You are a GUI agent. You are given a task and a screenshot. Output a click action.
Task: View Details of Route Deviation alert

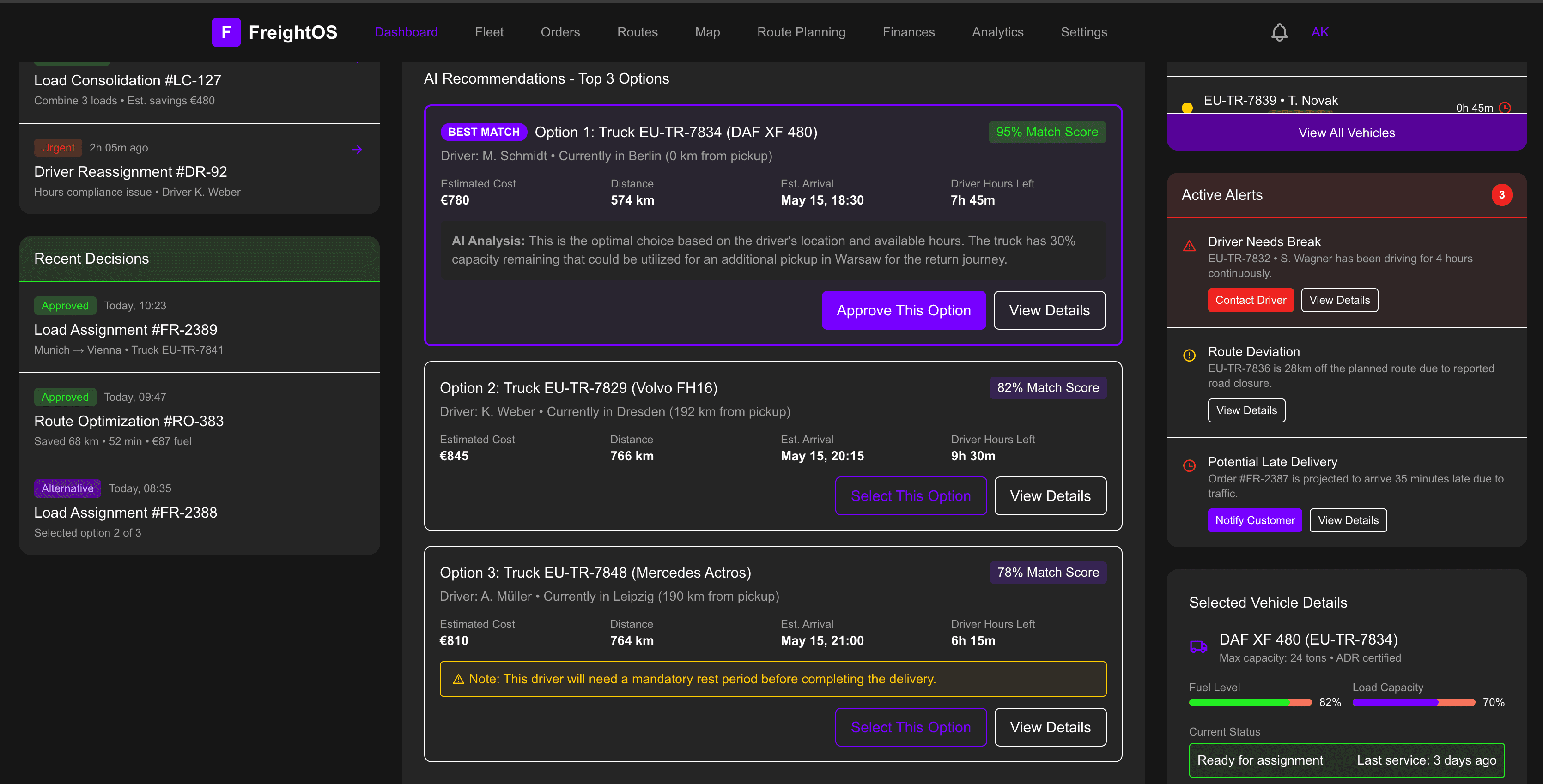click(x=1246, y=410)
